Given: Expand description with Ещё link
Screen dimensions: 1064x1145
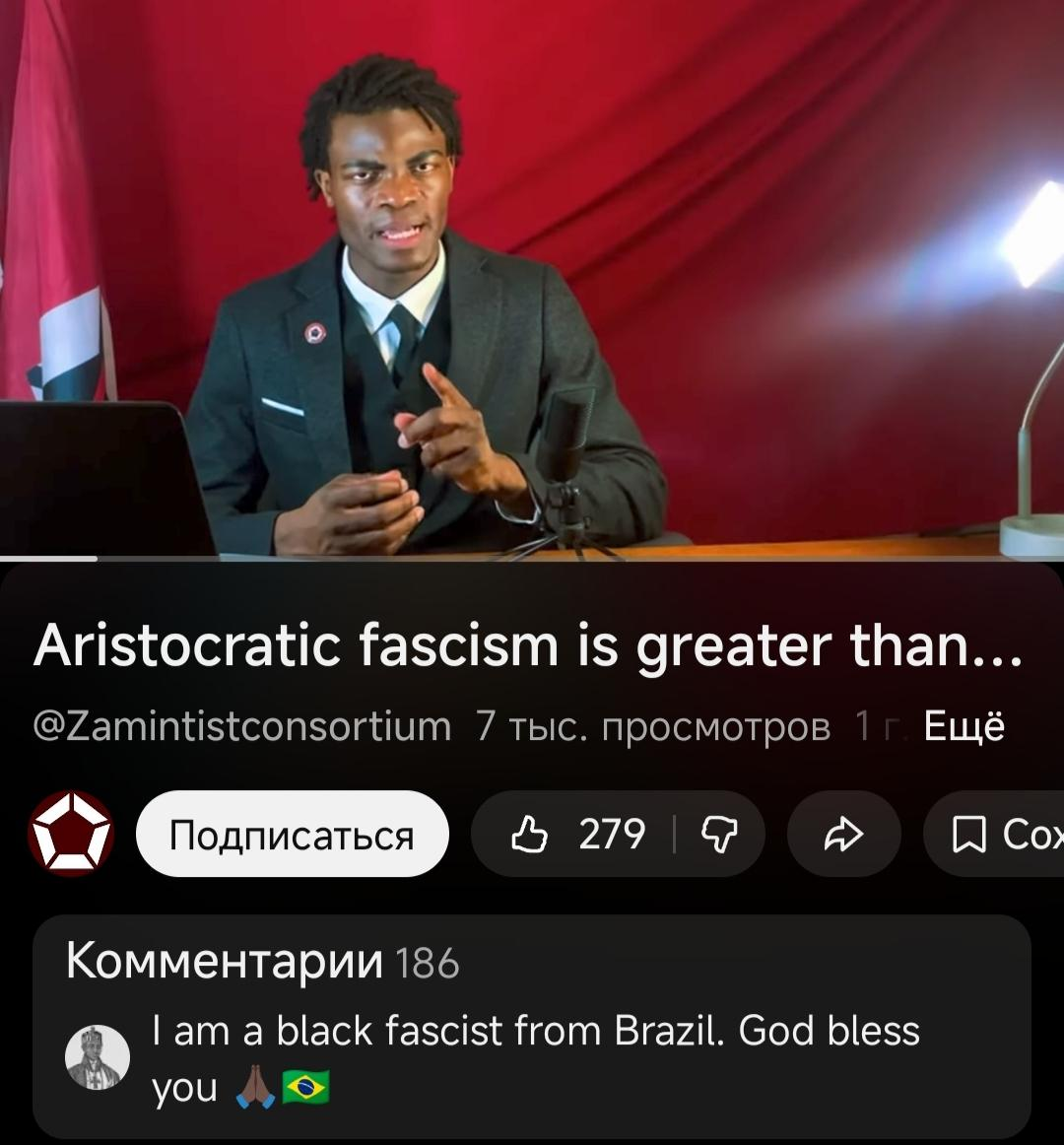Looking at the screenshot, I should 964,726.
